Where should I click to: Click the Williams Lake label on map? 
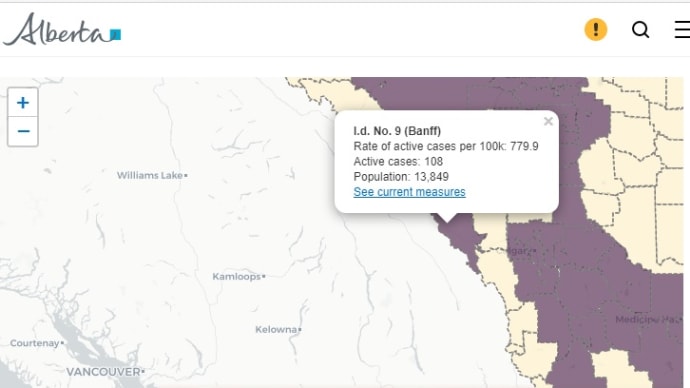pos(150,175)
